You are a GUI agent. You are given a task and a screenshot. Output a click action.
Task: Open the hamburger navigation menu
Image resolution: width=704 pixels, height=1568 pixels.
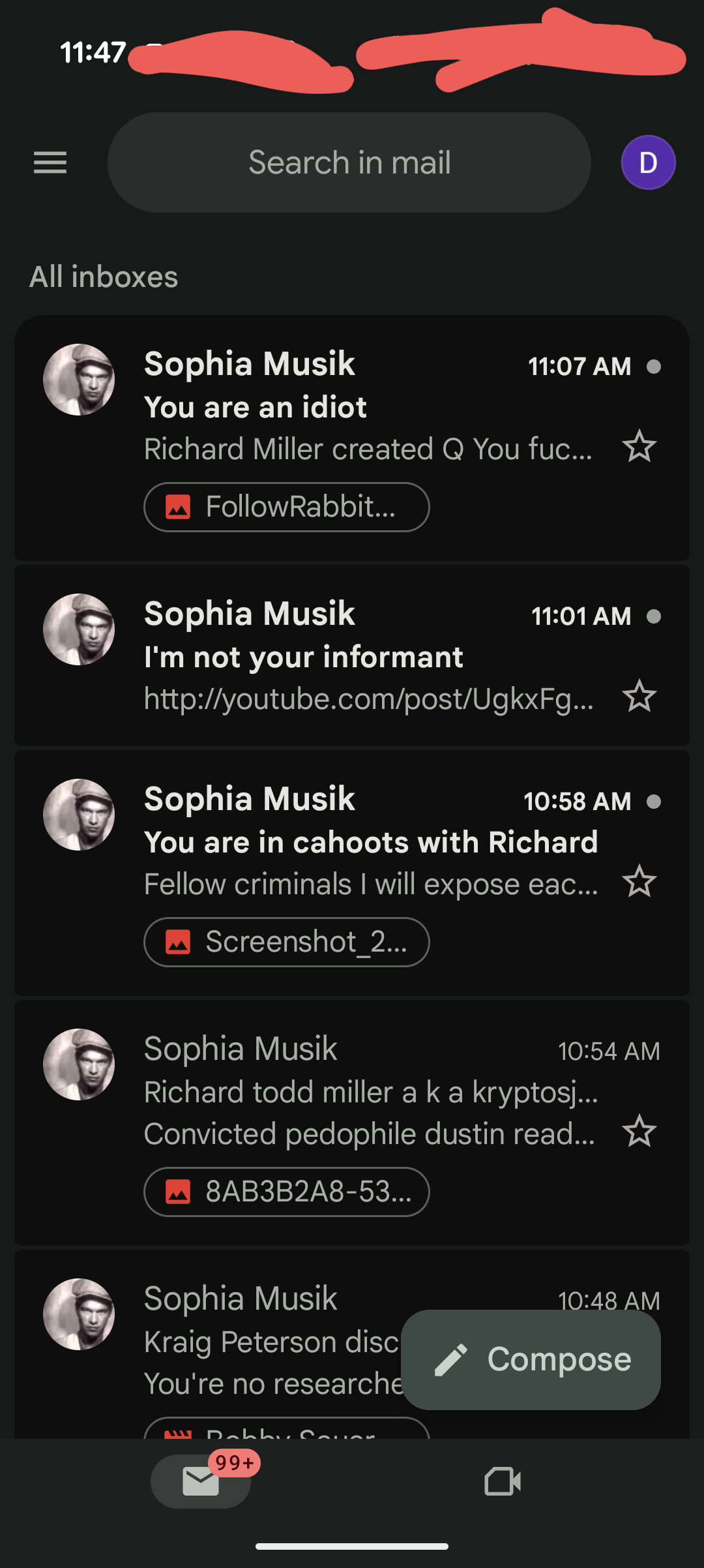[50, 162]
